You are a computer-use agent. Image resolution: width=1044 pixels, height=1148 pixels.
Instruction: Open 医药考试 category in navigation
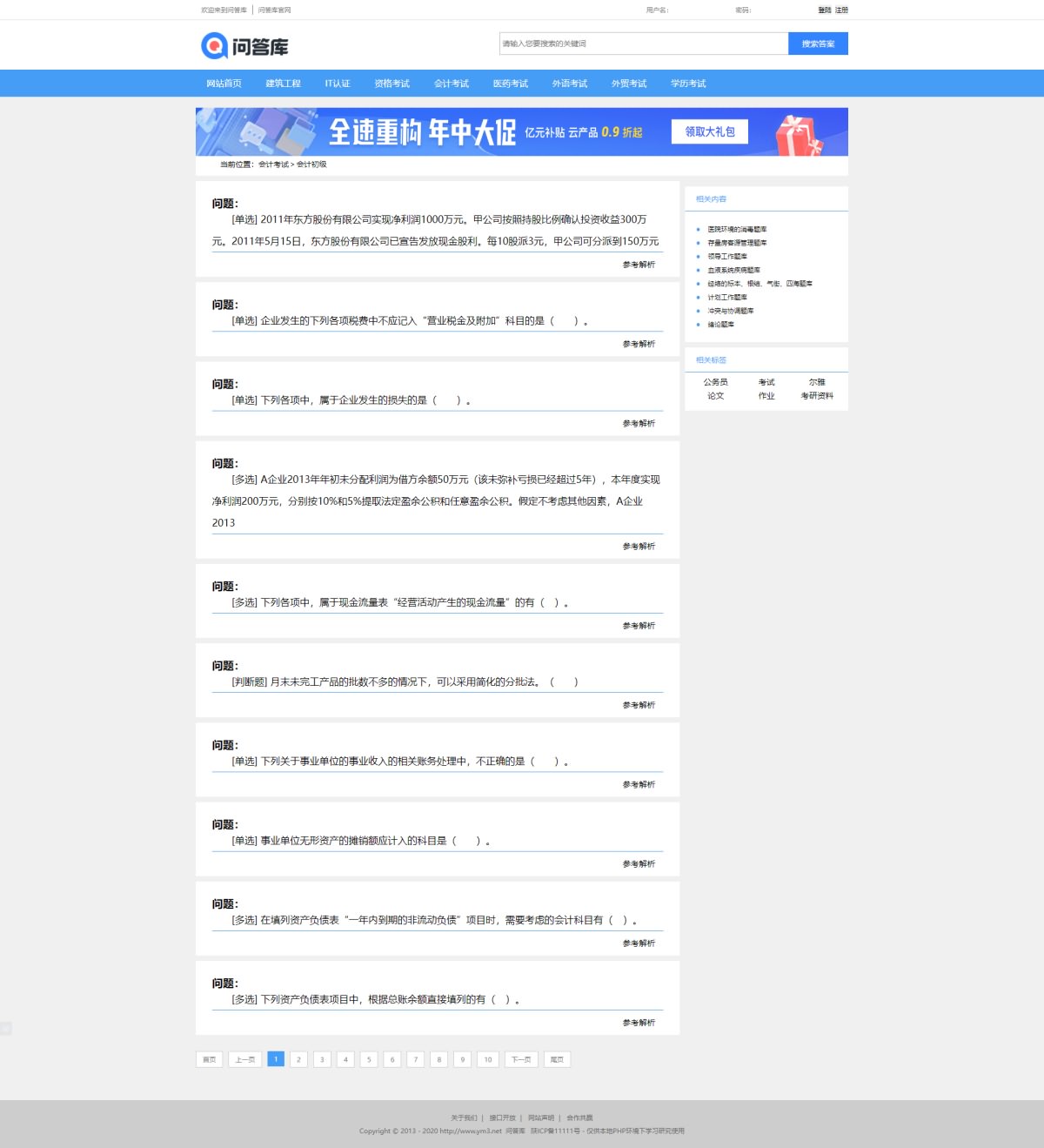coord(511,84)
